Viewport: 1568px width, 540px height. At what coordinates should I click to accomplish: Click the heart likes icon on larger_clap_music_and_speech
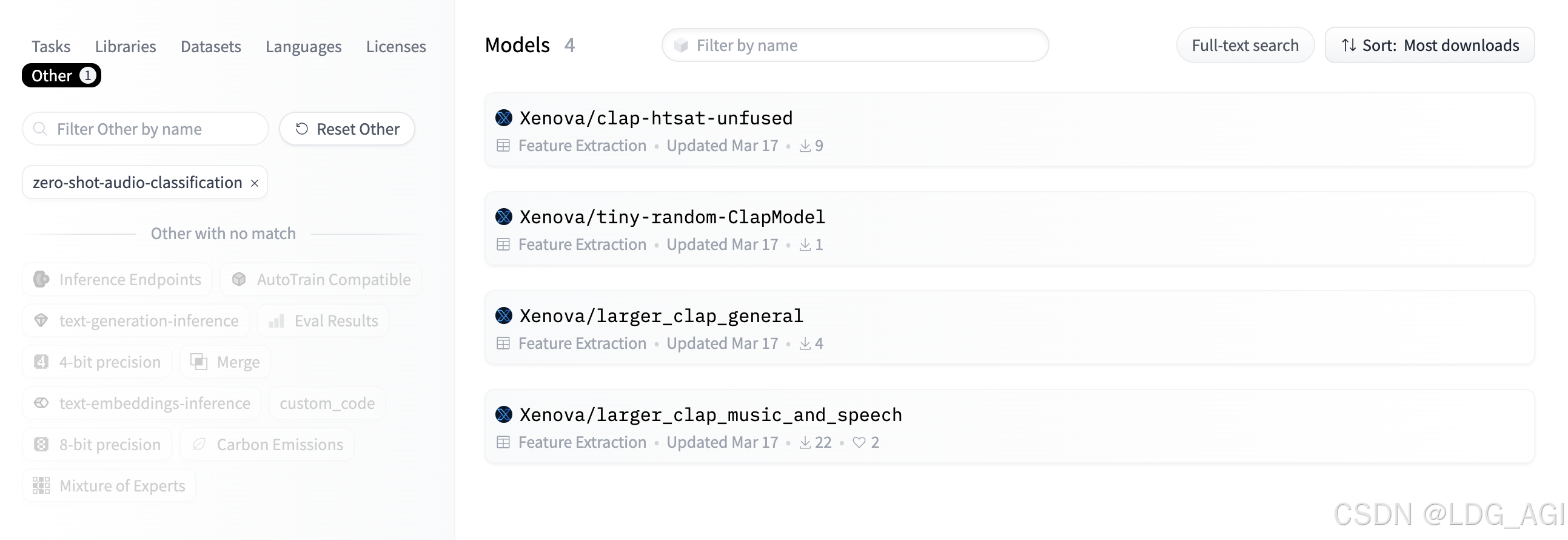click(x=859, y=442)
